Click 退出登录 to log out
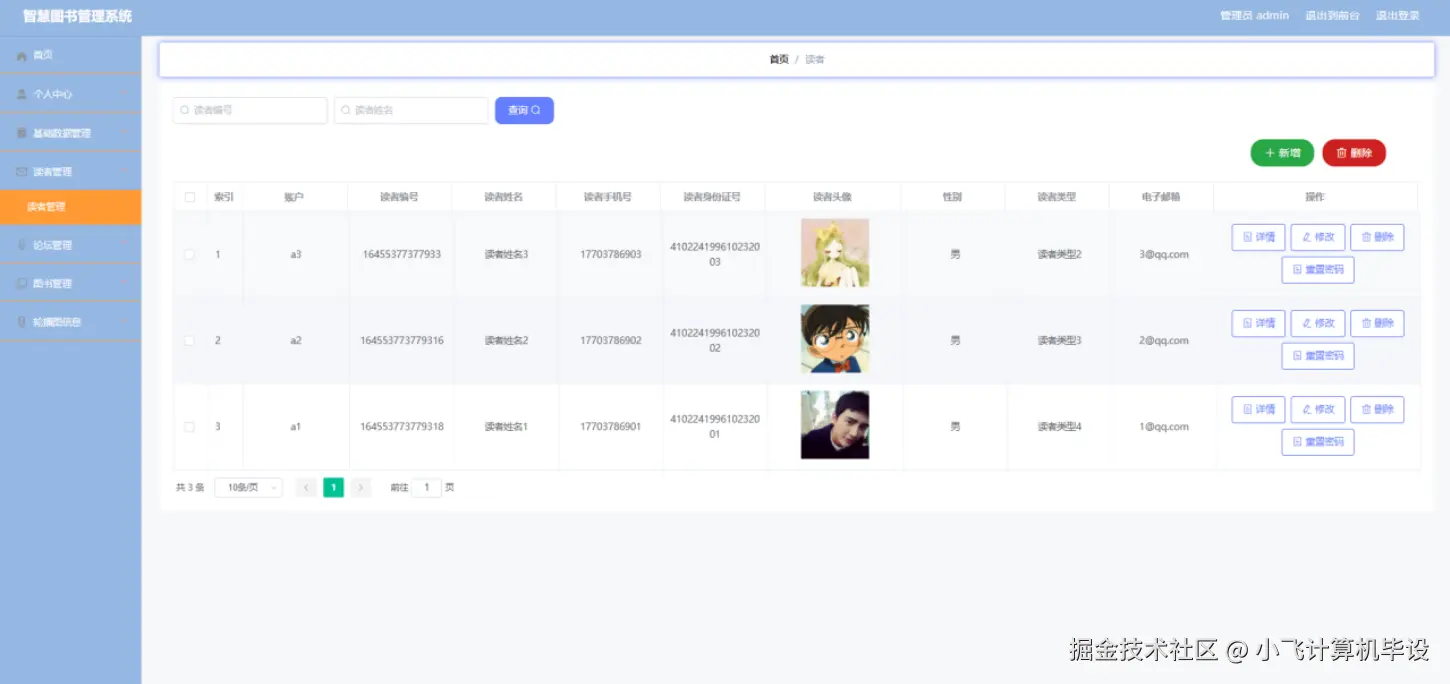The image size is (1450, 684). point(1397,16)
